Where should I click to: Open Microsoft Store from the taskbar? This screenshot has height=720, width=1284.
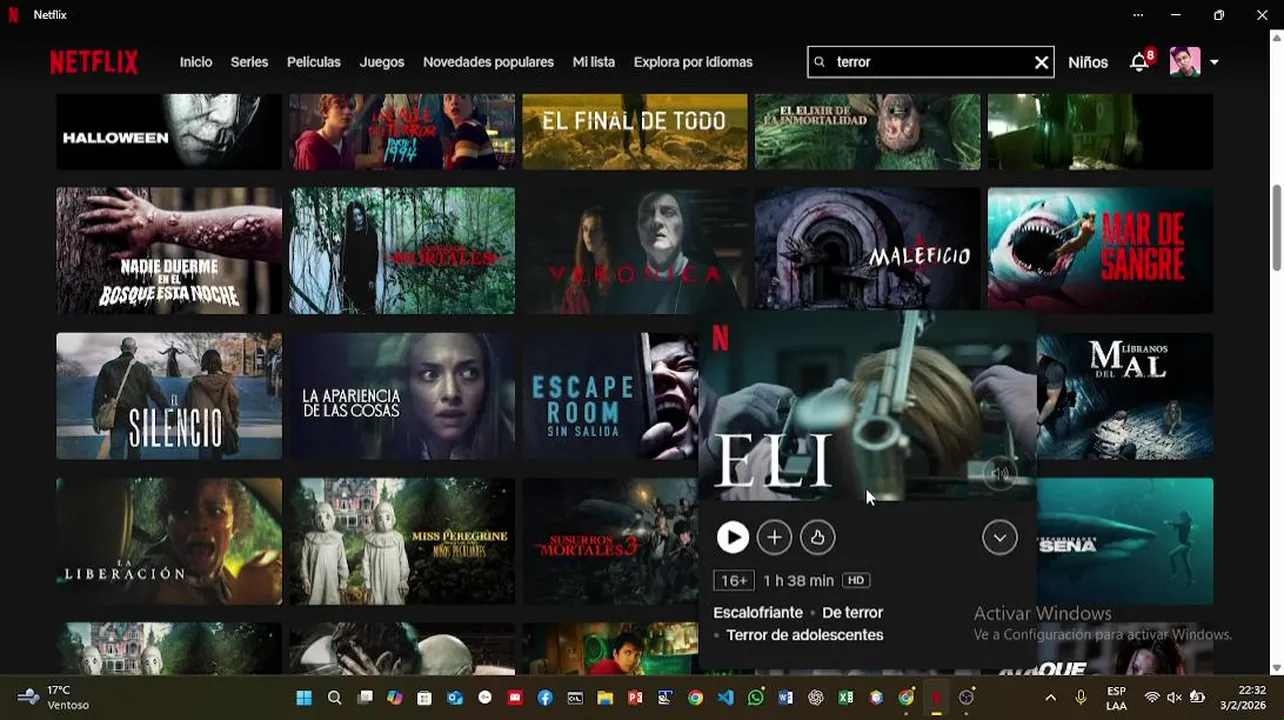(x=425, y=698)
